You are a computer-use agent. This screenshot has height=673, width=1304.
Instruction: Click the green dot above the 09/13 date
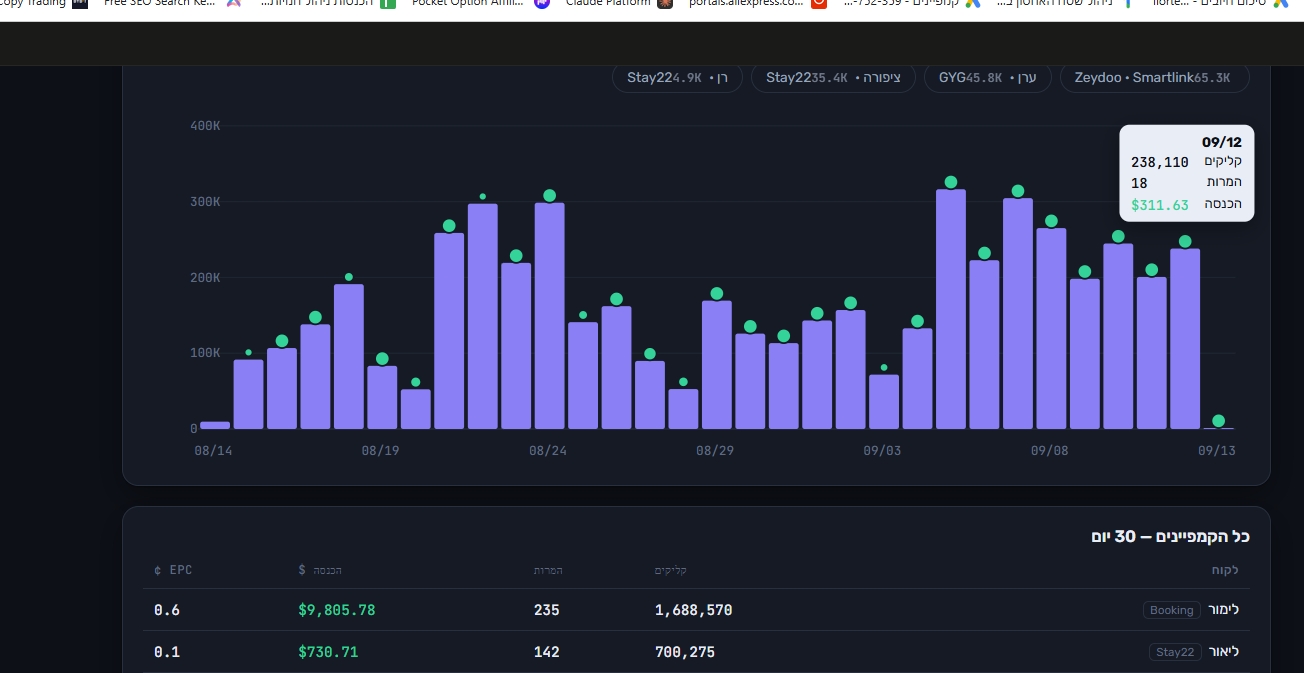coord(1218,421)
